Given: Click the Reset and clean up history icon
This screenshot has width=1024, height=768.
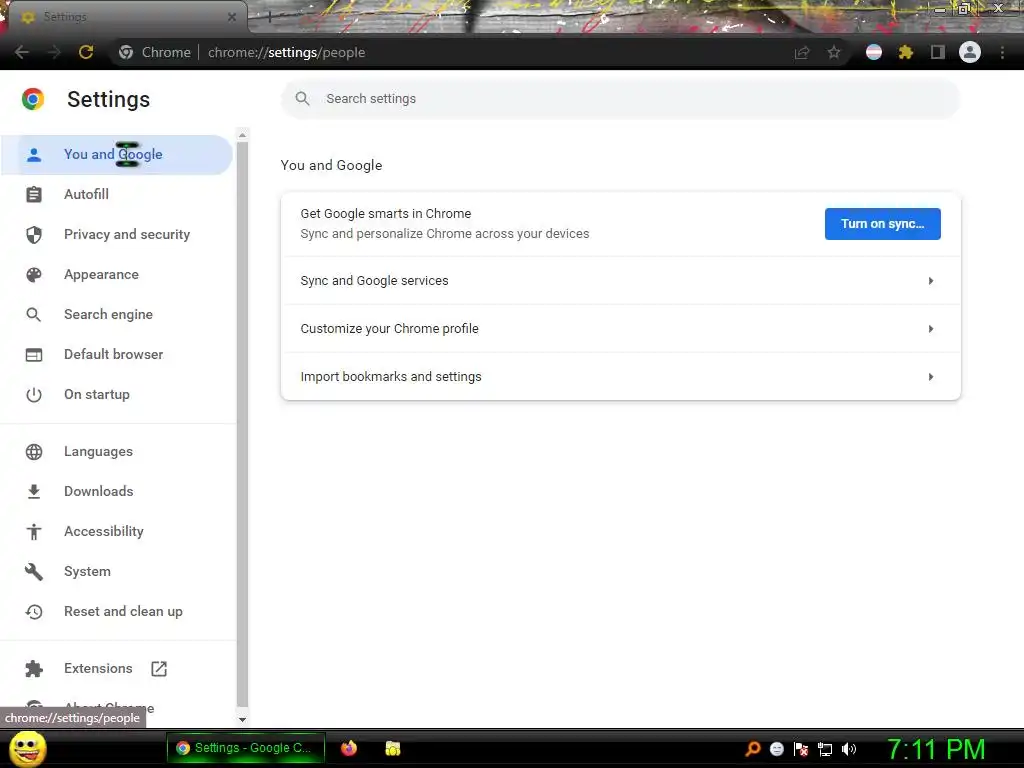Looking at the screenshot, I should coord(34,612).
